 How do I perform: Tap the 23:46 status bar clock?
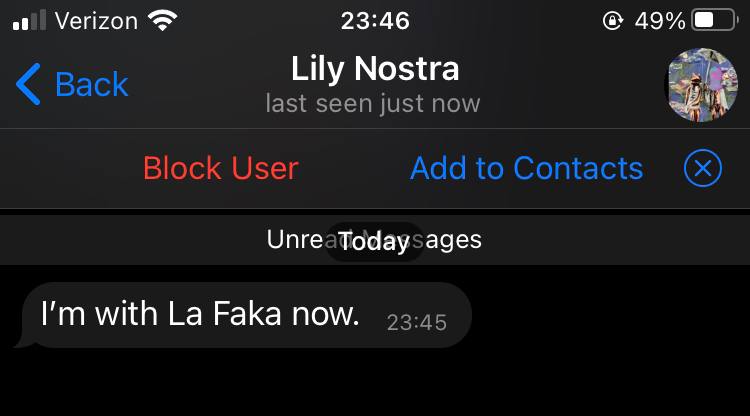(x=375, y=21)
